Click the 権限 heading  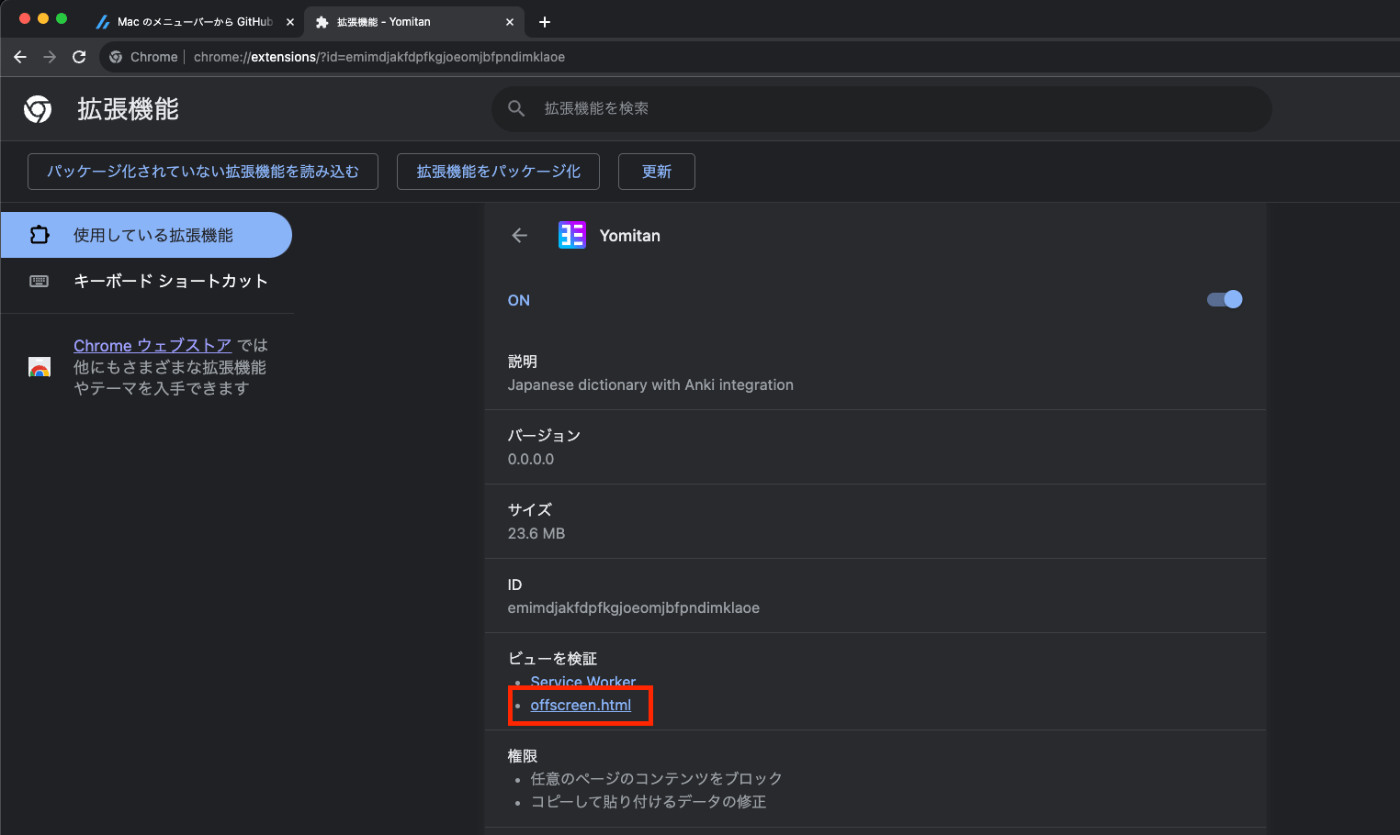click(x=523, y=755)
